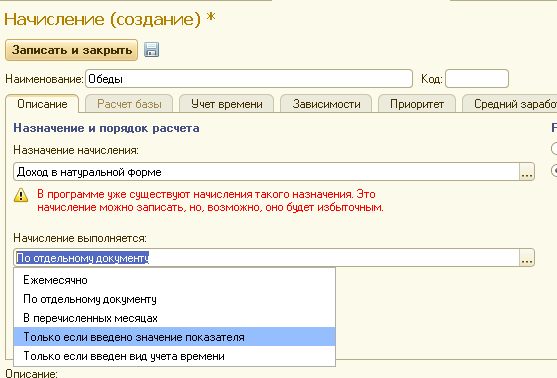
Task: Choose 'Только если введено значение показателя'
Action: [x=174, y=337]
